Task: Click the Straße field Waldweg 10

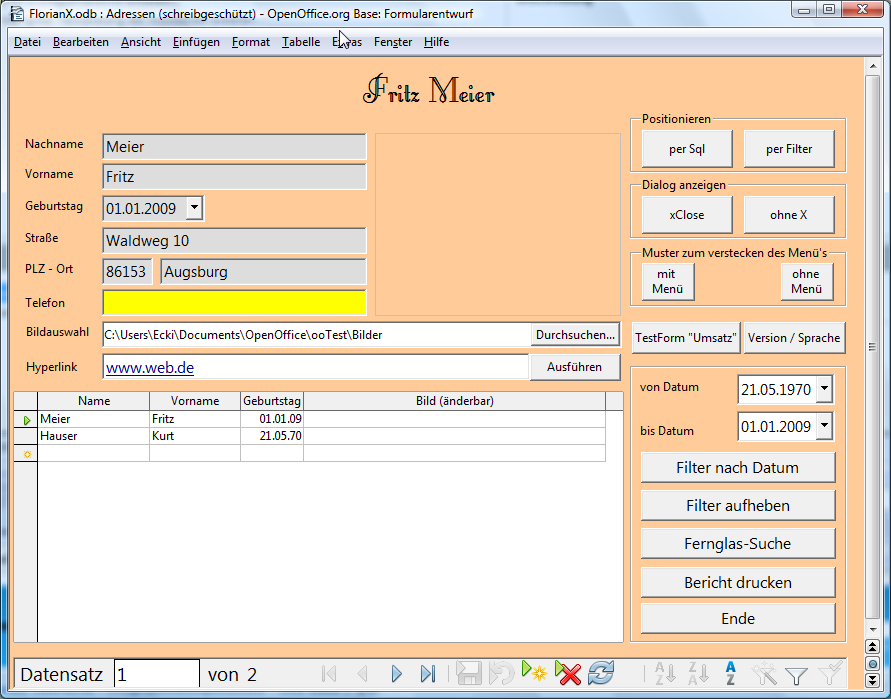Action: (234, 240)
